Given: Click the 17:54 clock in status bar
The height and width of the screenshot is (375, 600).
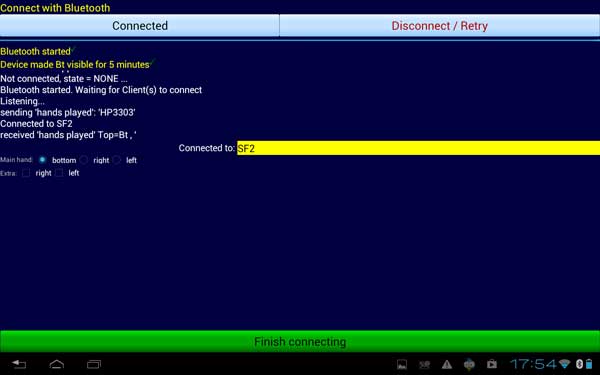Looking at the screenshot, I should [533, 364].
